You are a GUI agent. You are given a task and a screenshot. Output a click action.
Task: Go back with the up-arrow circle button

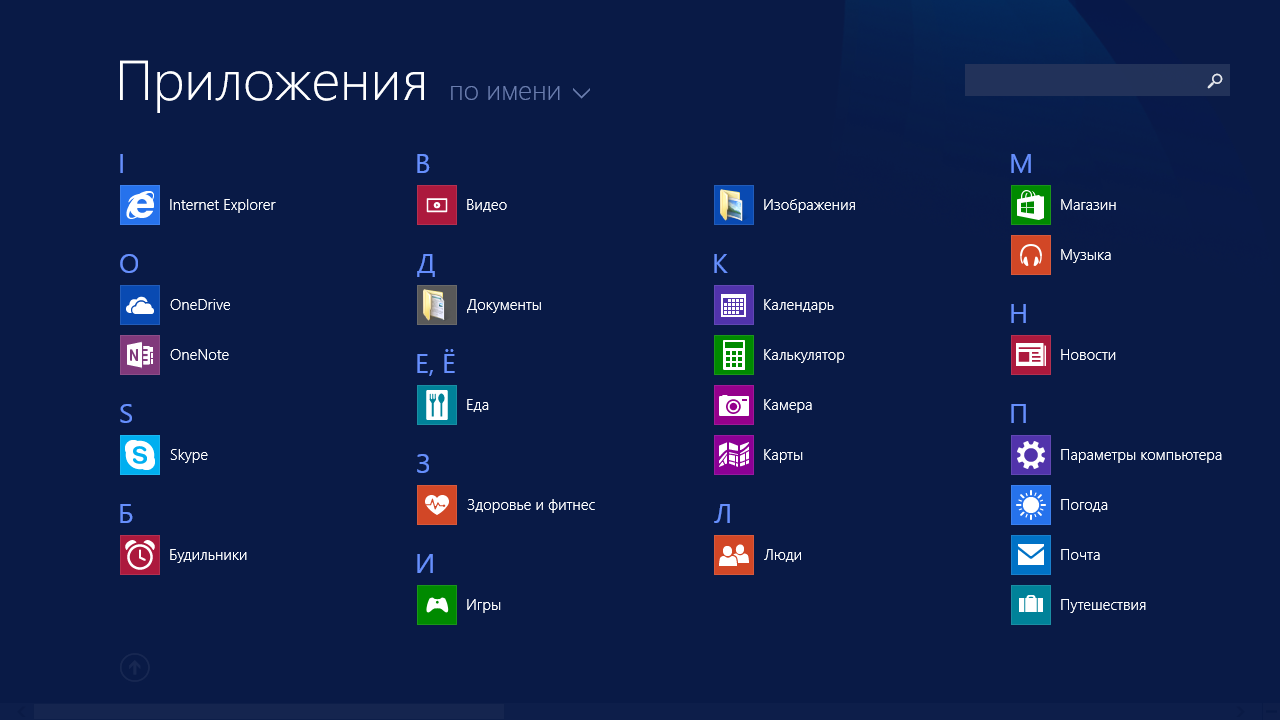(x=135, y=667)
